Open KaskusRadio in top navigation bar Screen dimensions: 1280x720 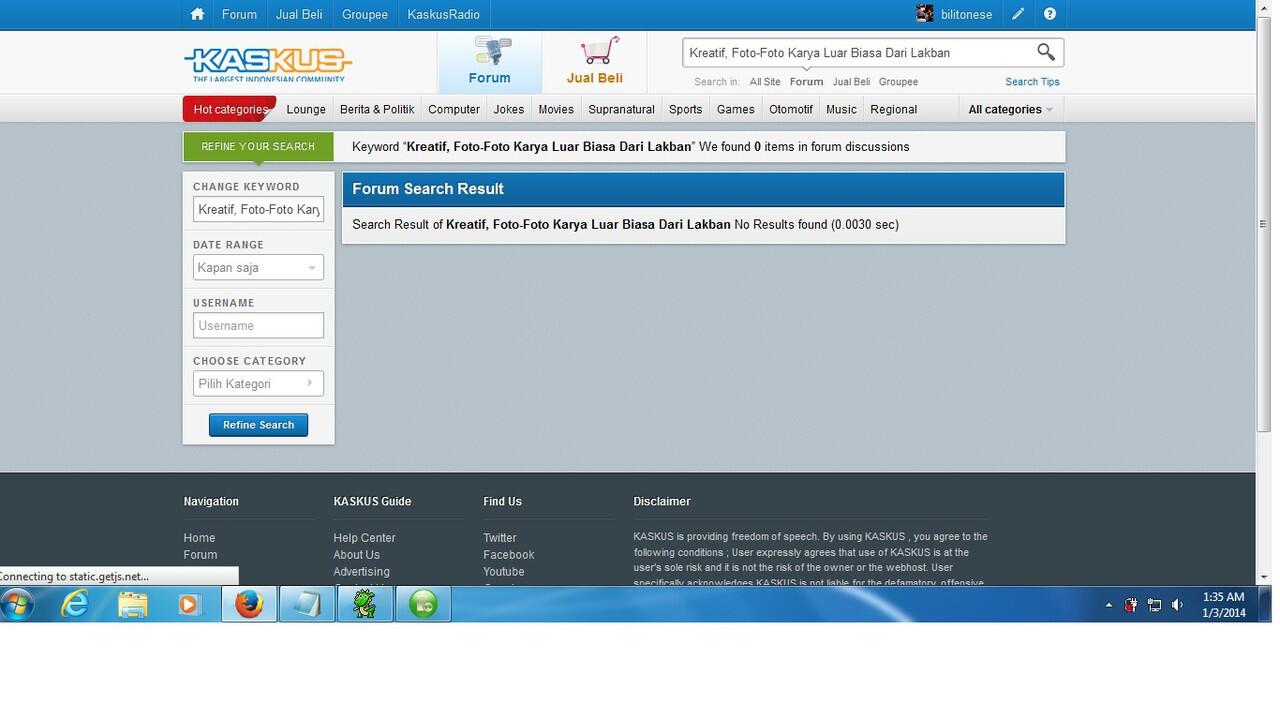pyautogui.click(x=444, y=14)
